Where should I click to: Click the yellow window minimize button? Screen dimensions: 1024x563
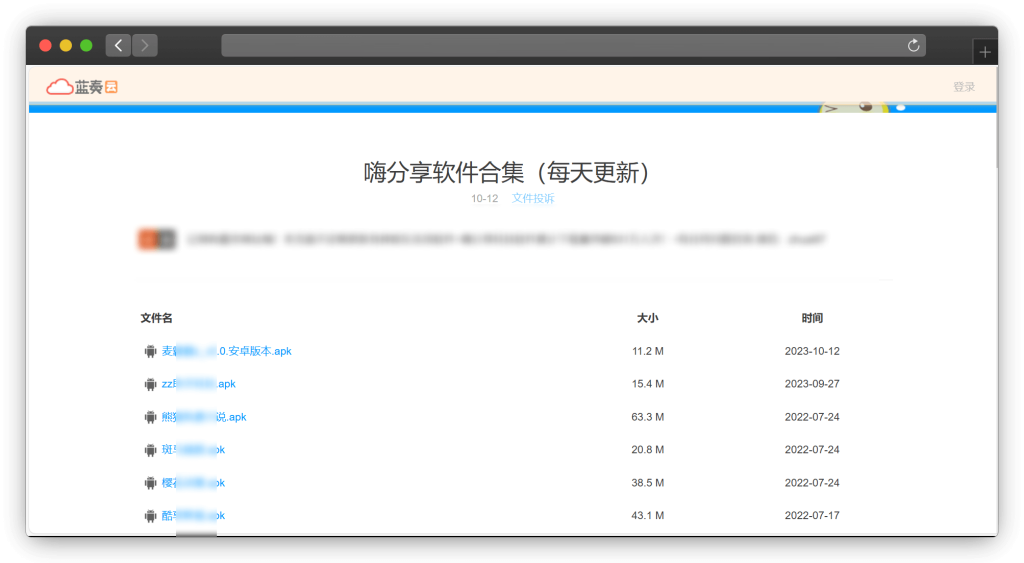pos(65,45)
